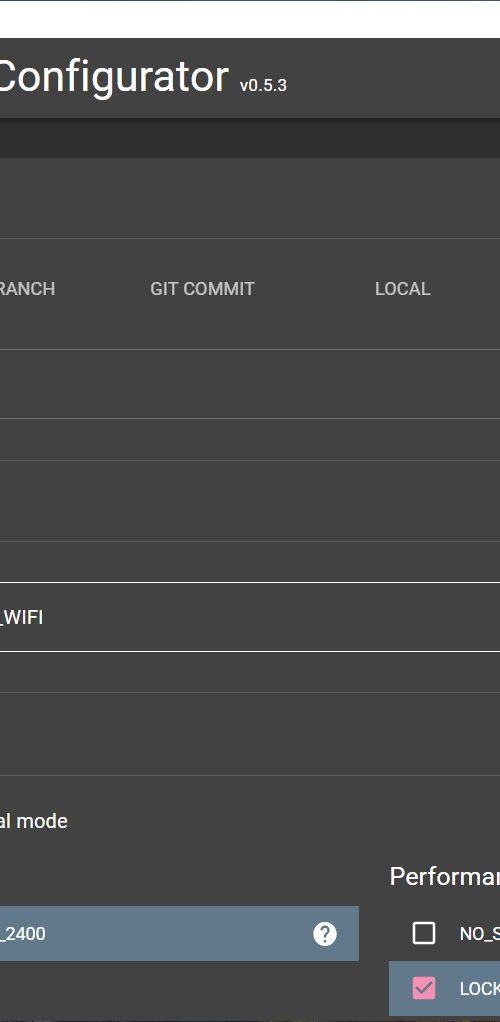Screen dimensions: 500x1022
Task: Click the white window title bar
Action: click(x=250, y=20)
